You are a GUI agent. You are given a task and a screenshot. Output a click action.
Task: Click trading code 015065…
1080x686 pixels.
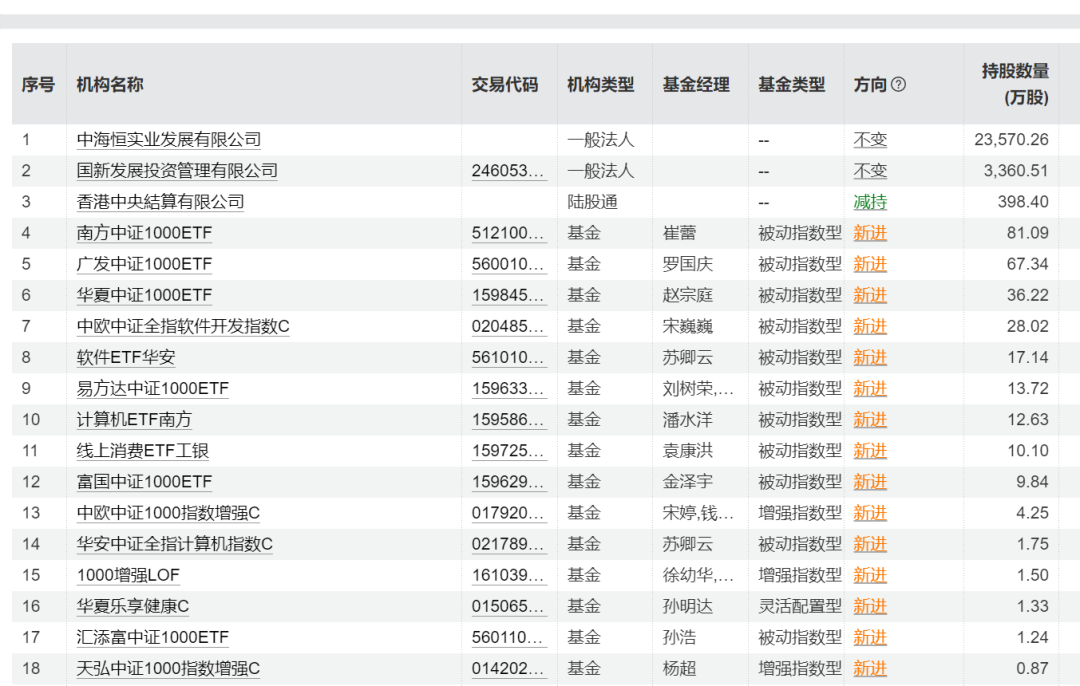click(x=509, y=606)
